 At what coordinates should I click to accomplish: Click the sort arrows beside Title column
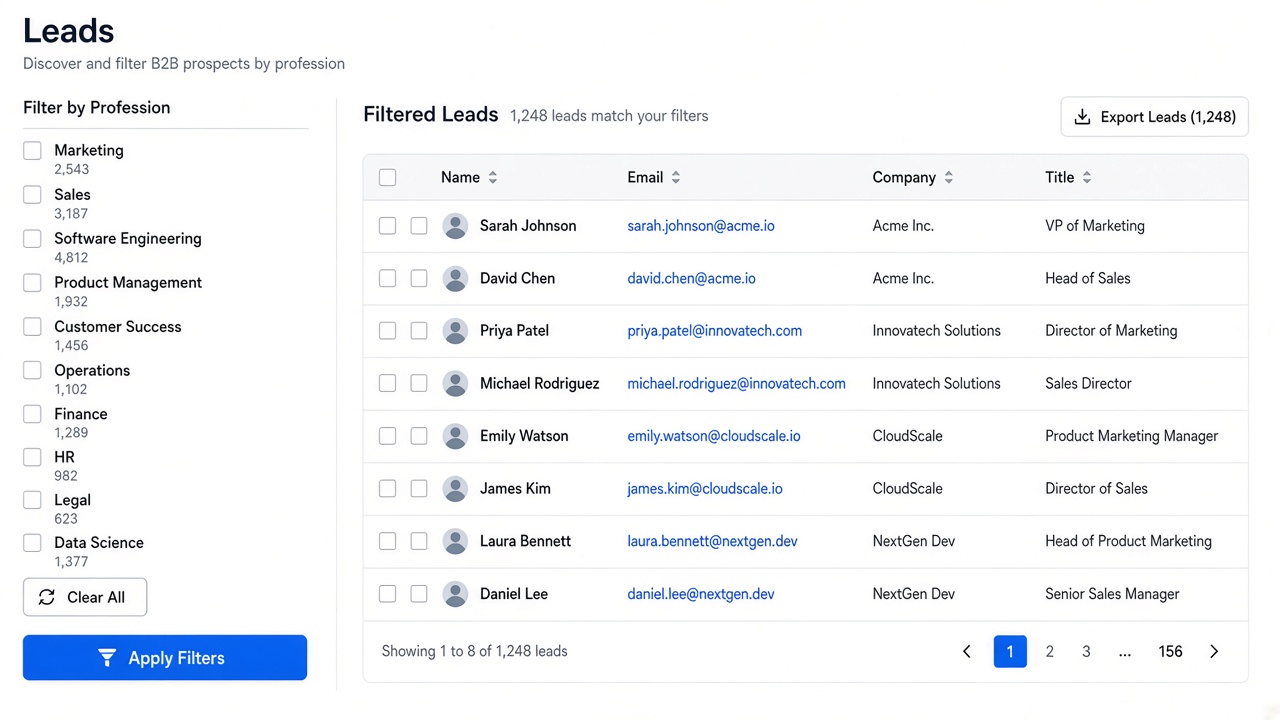pos(1086,177)
